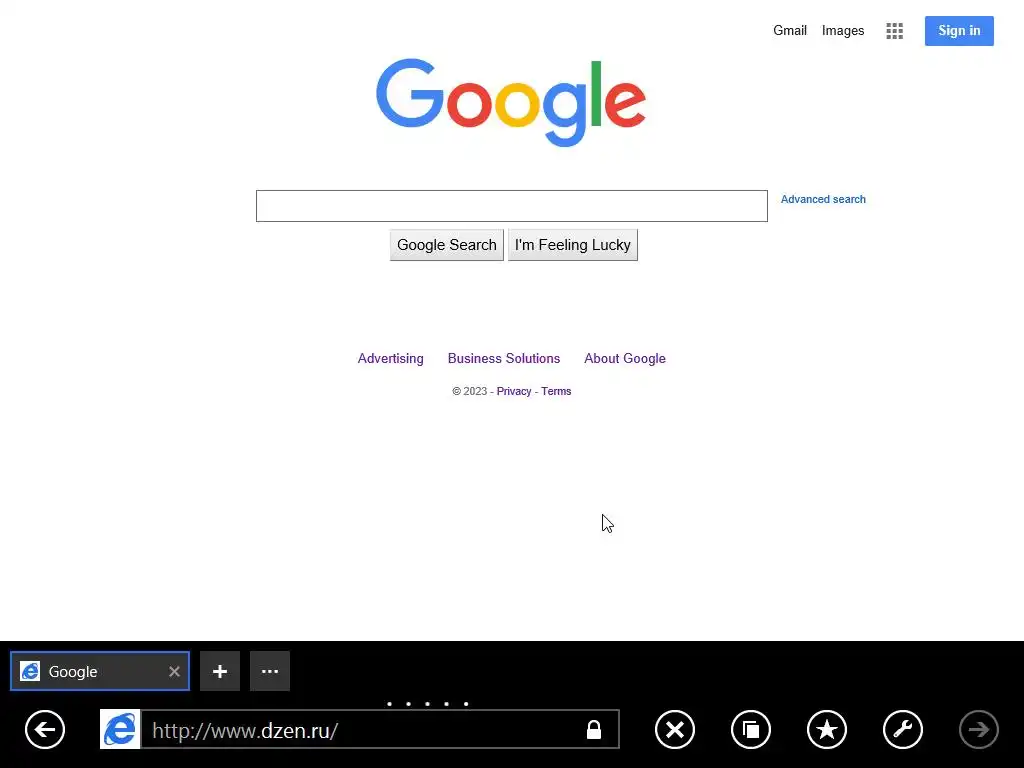Screen dimensions: 1024x768
Task: Open Advanced search link
Action: (824, 199)
